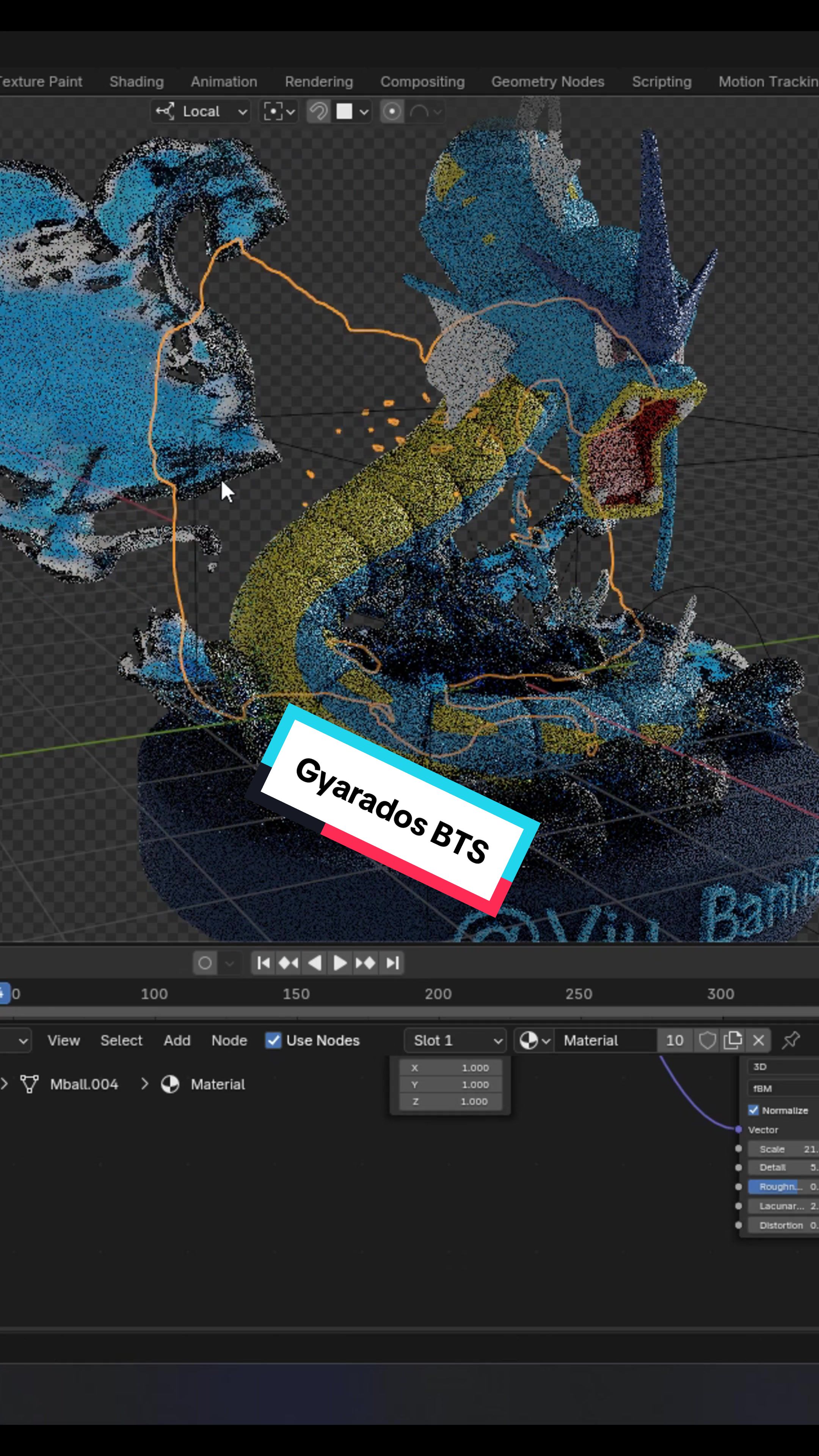Viewport: 819px width, 1456px height.
Task: Click the Detail value field on noise node
Action: click(x=783, y=1168)
